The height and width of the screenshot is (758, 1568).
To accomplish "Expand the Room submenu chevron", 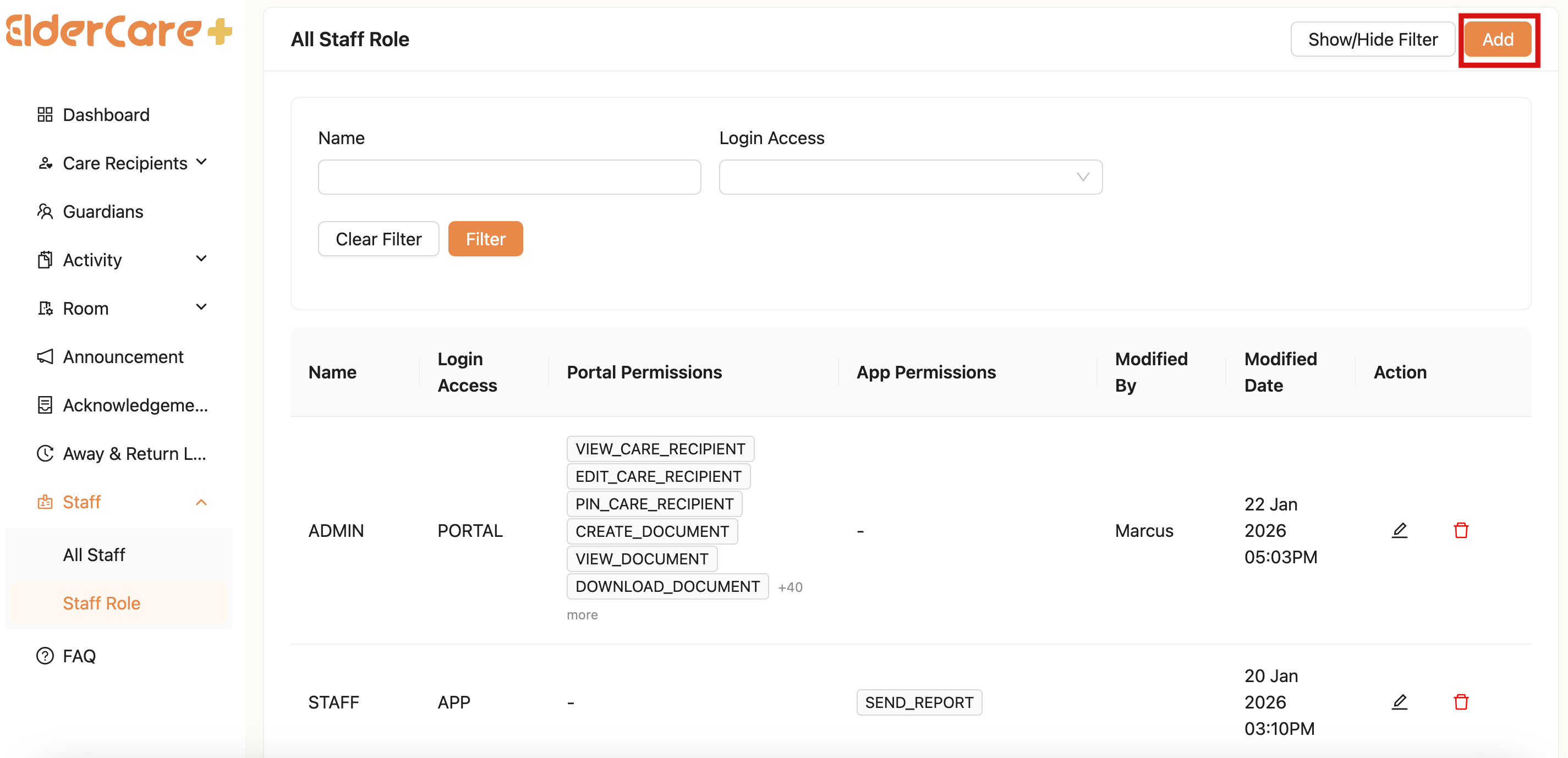I will point(201,307).
